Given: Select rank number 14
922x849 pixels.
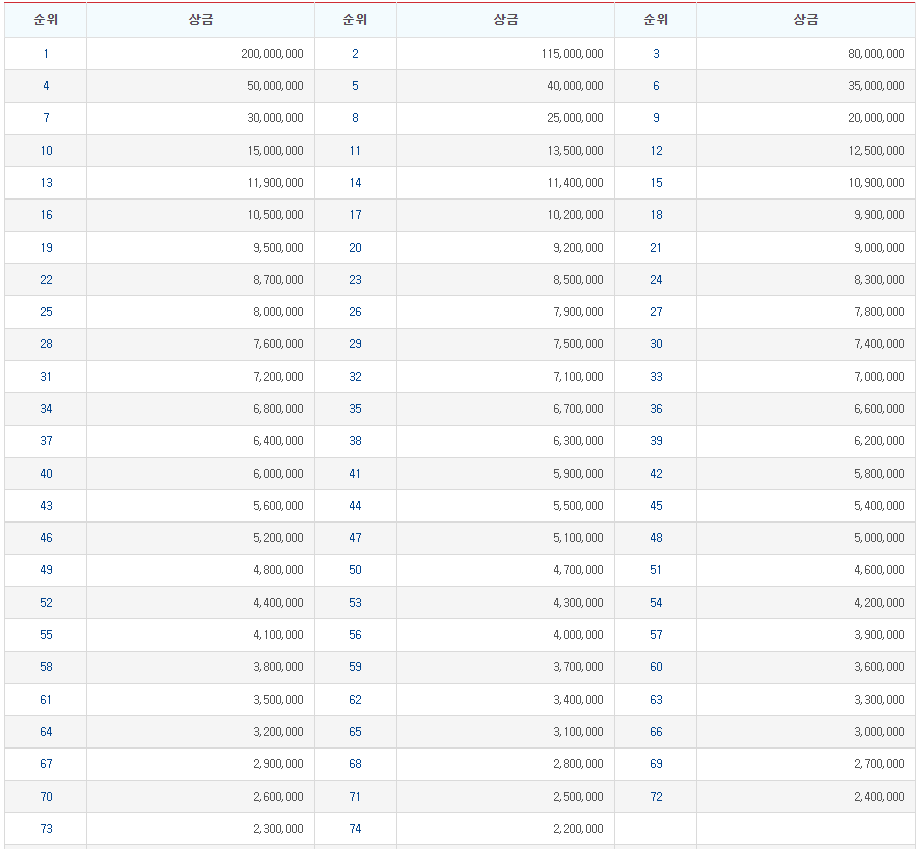Looking at the screenshot, I should click(355, 182).
